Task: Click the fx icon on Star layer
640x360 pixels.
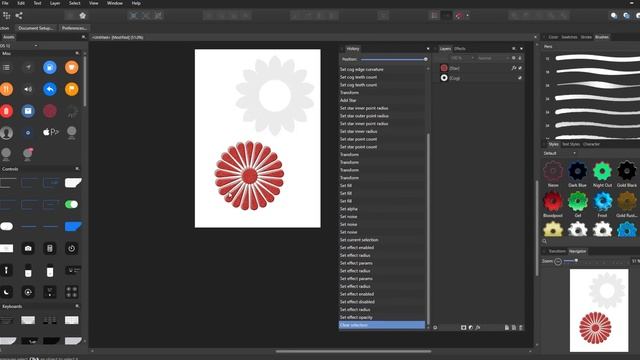Action: tap(513, 68)
